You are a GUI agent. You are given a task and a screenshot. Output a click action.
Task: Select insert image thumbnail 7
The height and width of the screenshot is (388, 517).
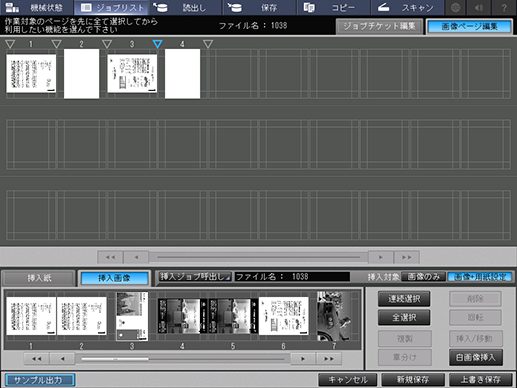tap(334, 316)
